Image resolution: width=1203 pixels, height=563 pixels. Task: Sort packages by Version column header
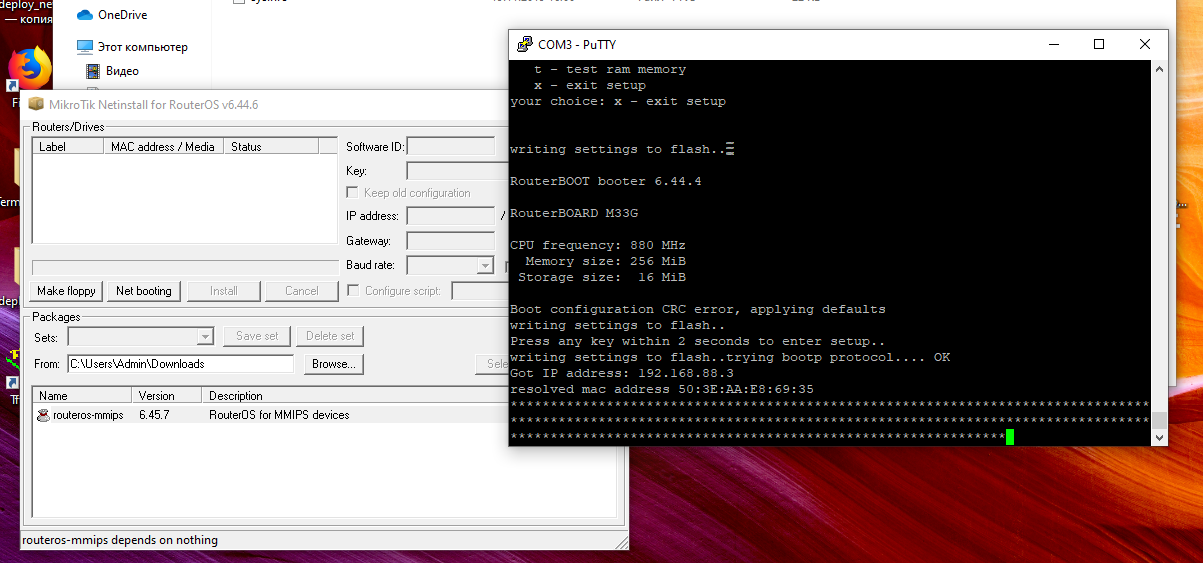(167, 396)
